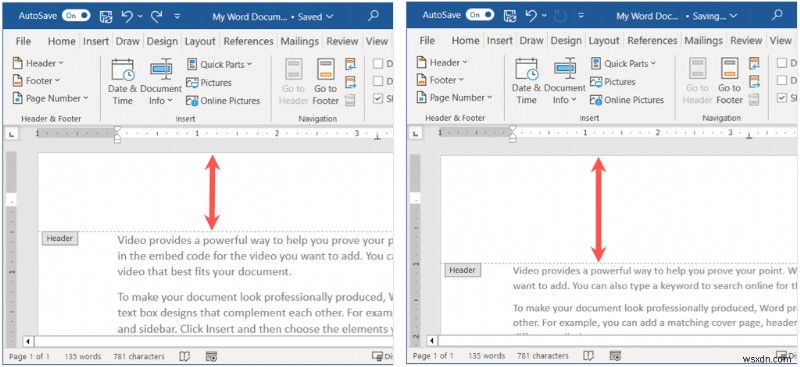
Task: Click Page 1 of 1 in left status bar
Action: [30, 356]
